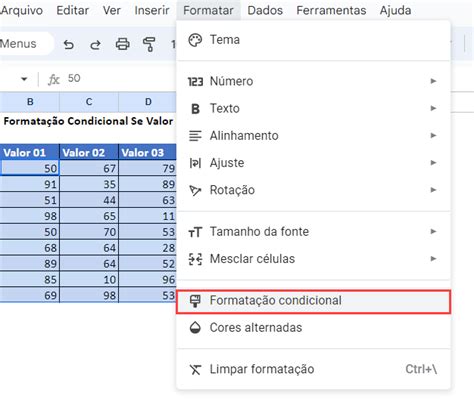Select the paint format roller icon

coord(149,44)
